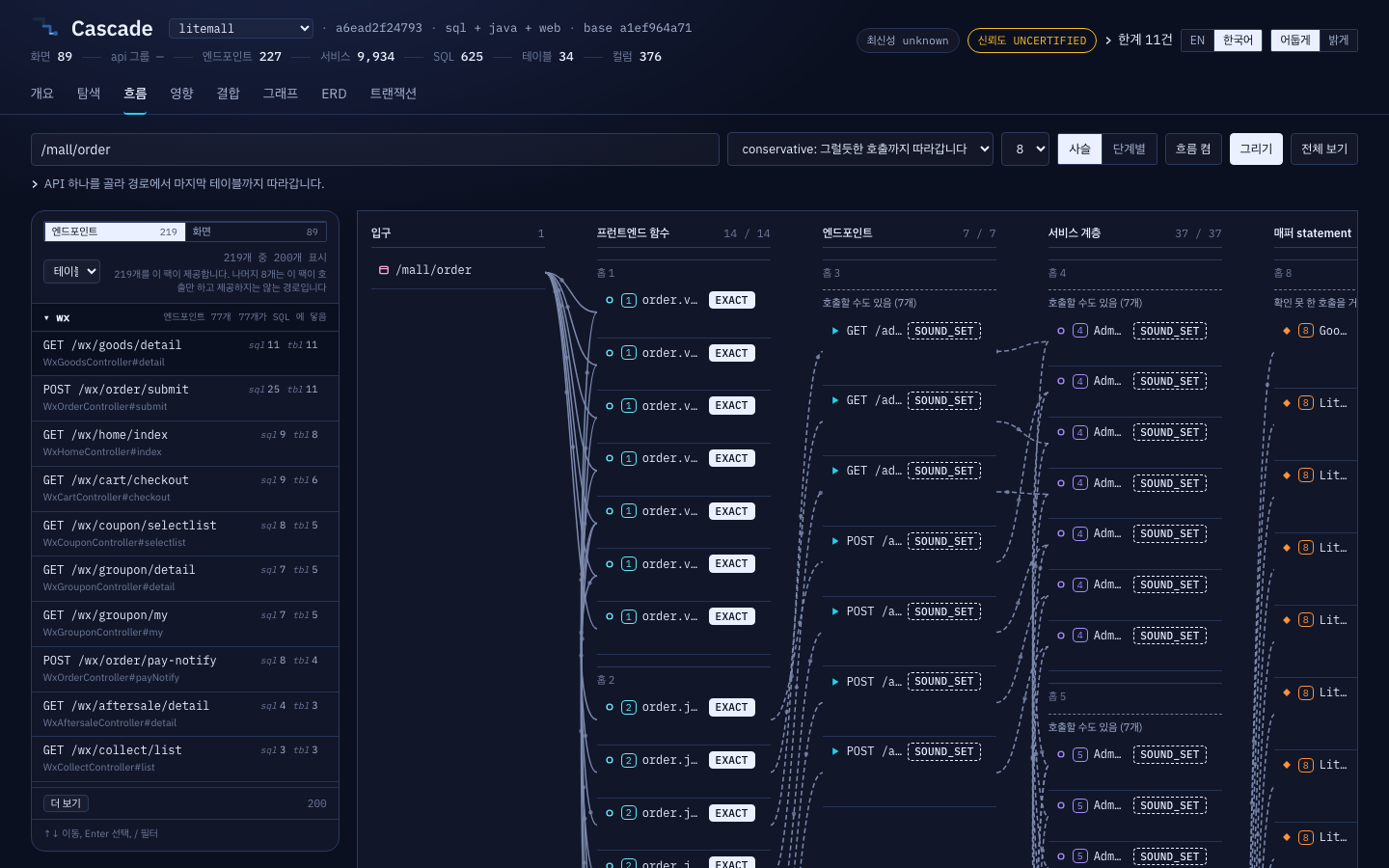The height and width of the screenshot is (868, 1389).
Task: Switch list to 엔드포인트 219 tab
Action: [115, 231]
